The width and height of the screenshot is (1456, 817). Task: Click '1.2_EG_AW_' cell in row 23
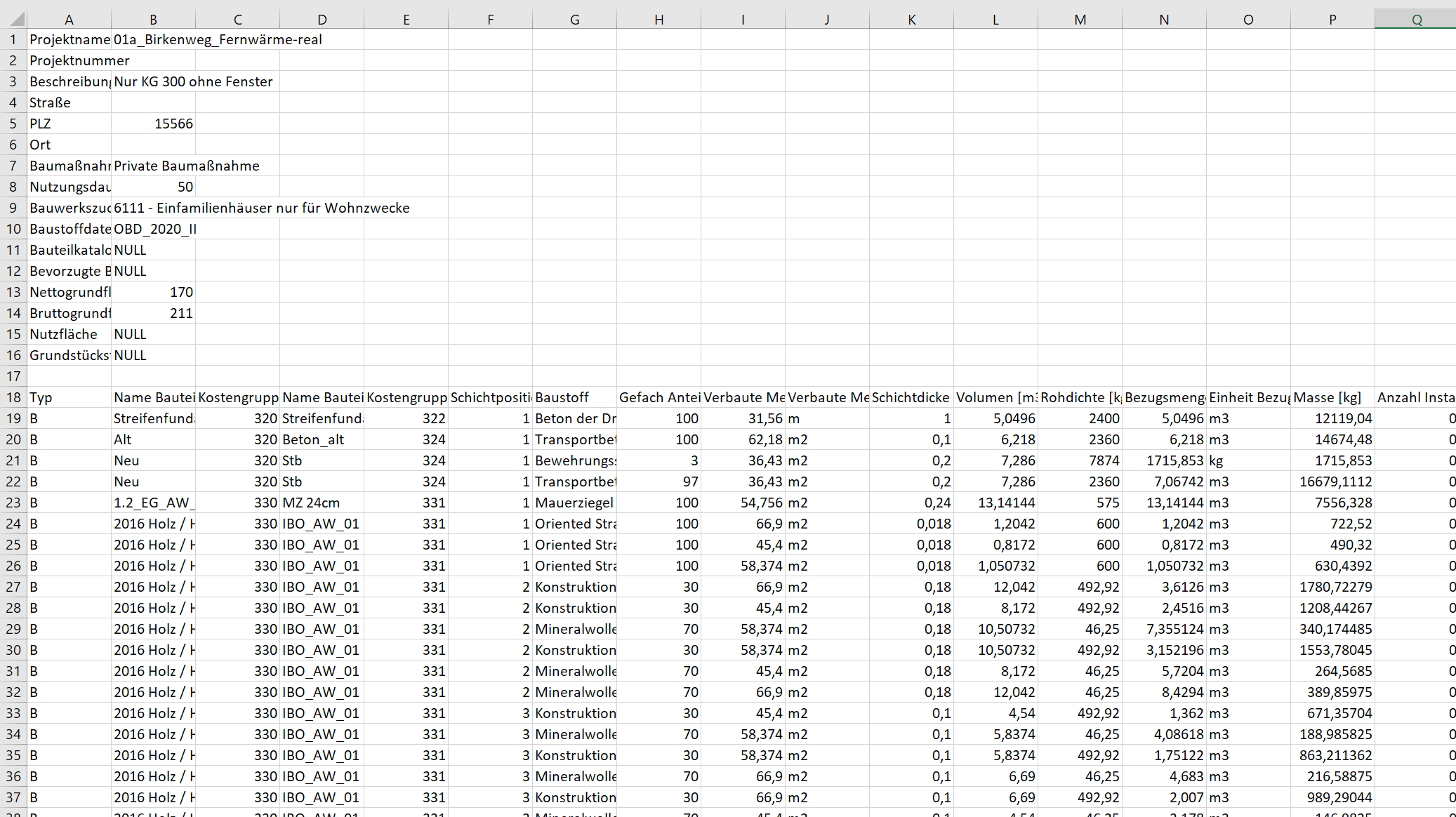153,503
